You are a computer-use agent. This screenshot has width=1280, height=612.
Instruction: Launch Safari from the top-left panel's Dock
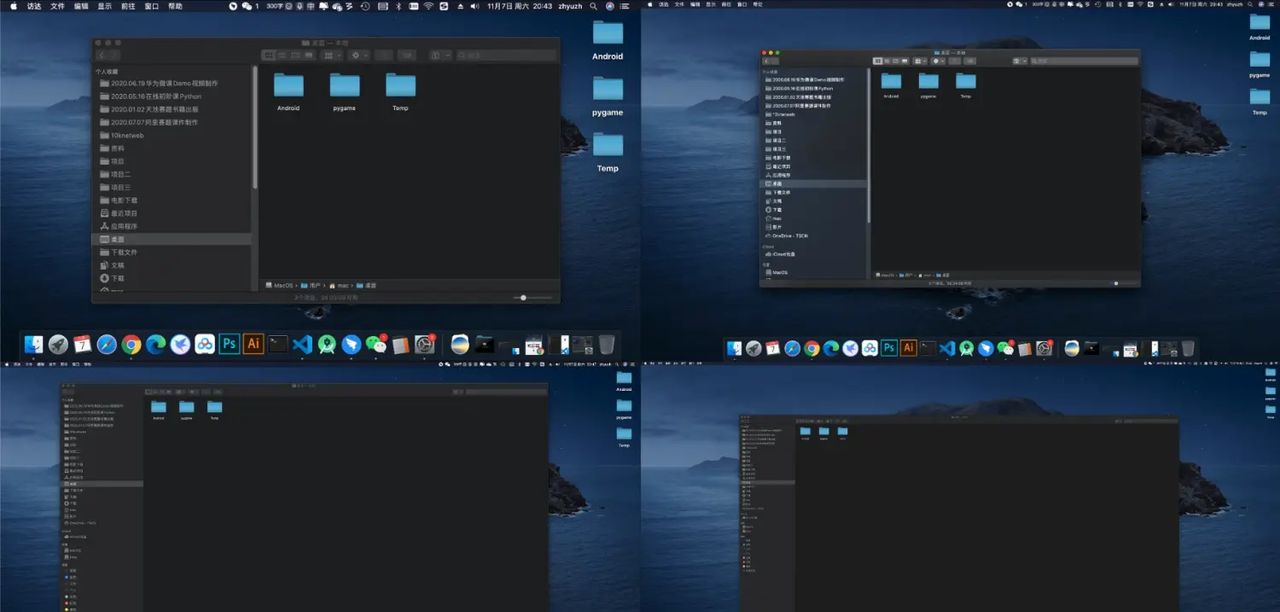[107, 344]
